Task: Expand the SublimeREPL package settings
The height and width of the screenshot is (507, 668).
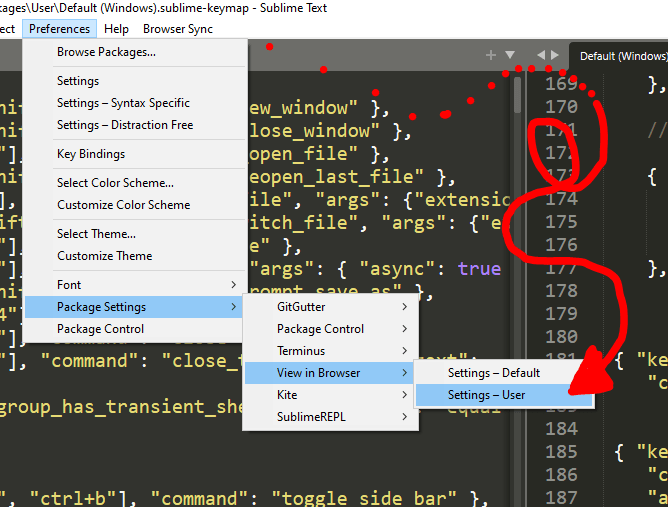Action: (x=331, y=417)
